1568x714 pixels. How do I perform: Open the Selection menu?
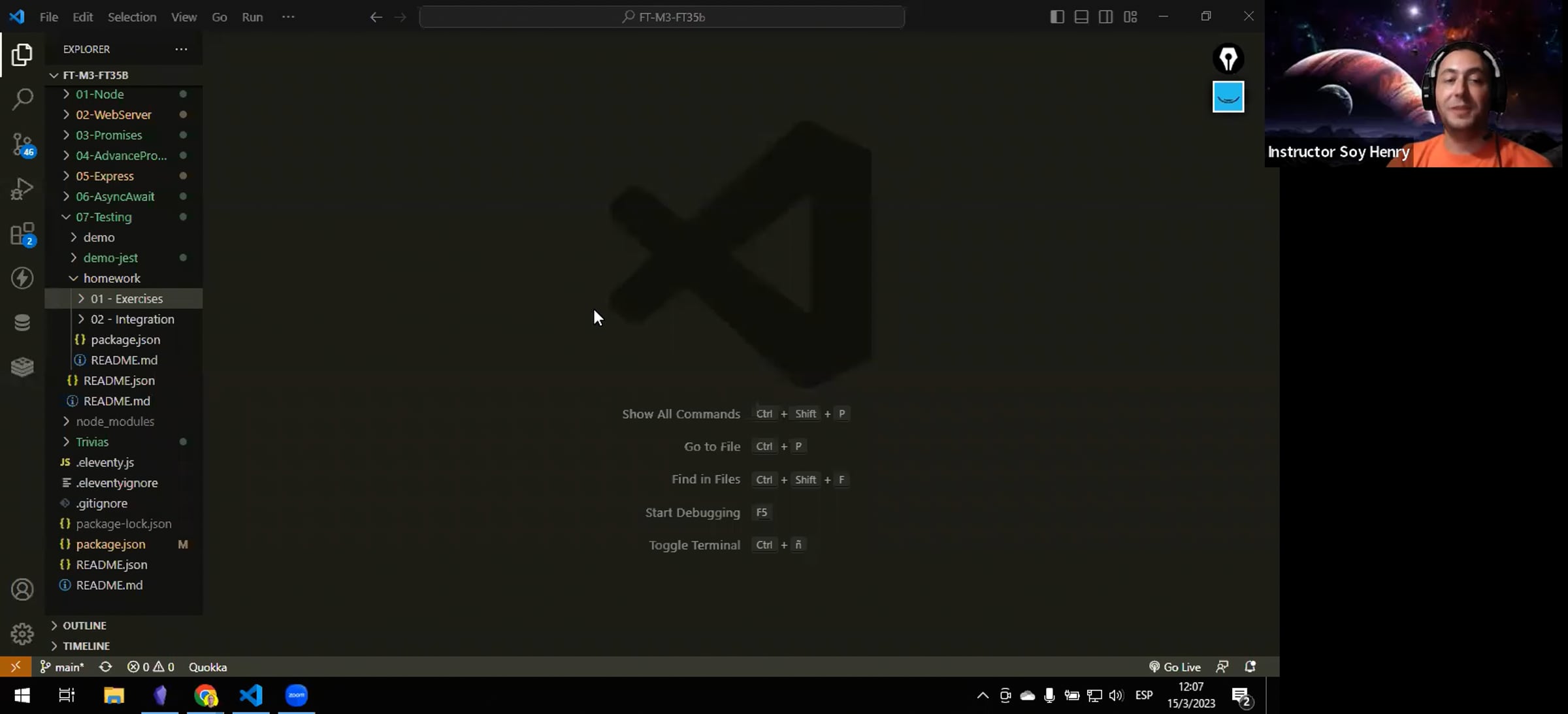point(131,17)
